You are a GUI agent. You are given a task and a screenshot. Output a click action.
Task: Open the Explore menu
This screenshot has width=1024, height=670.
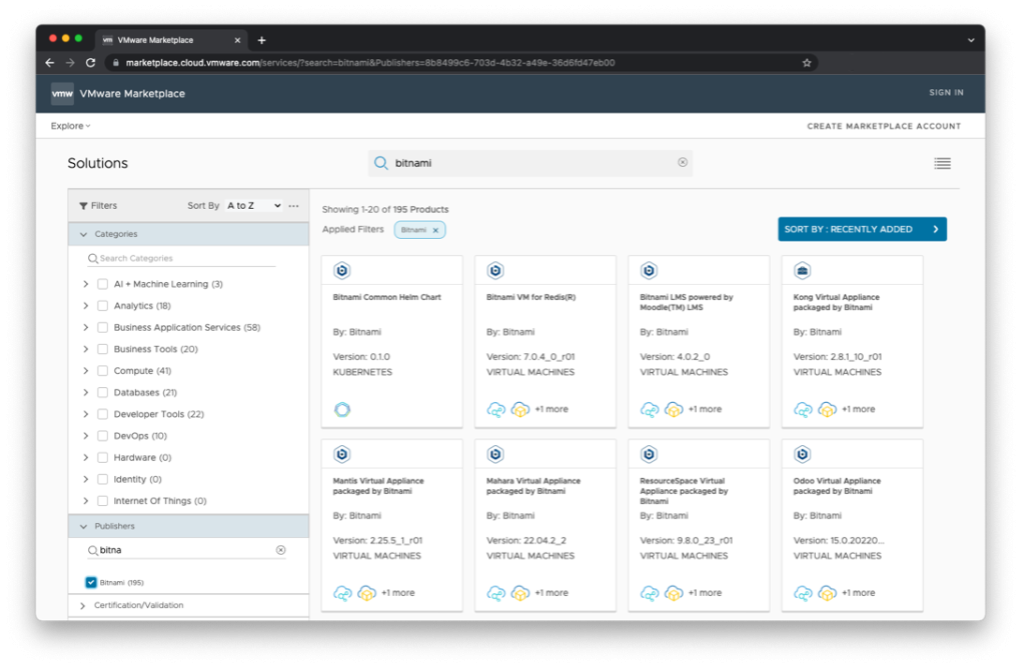(70, 126)
